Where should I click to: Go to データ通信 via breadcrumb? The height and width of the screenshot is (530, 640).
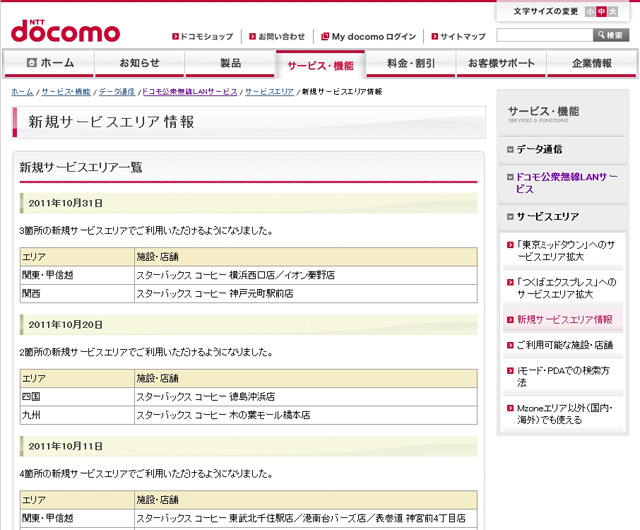coord(117,92)
